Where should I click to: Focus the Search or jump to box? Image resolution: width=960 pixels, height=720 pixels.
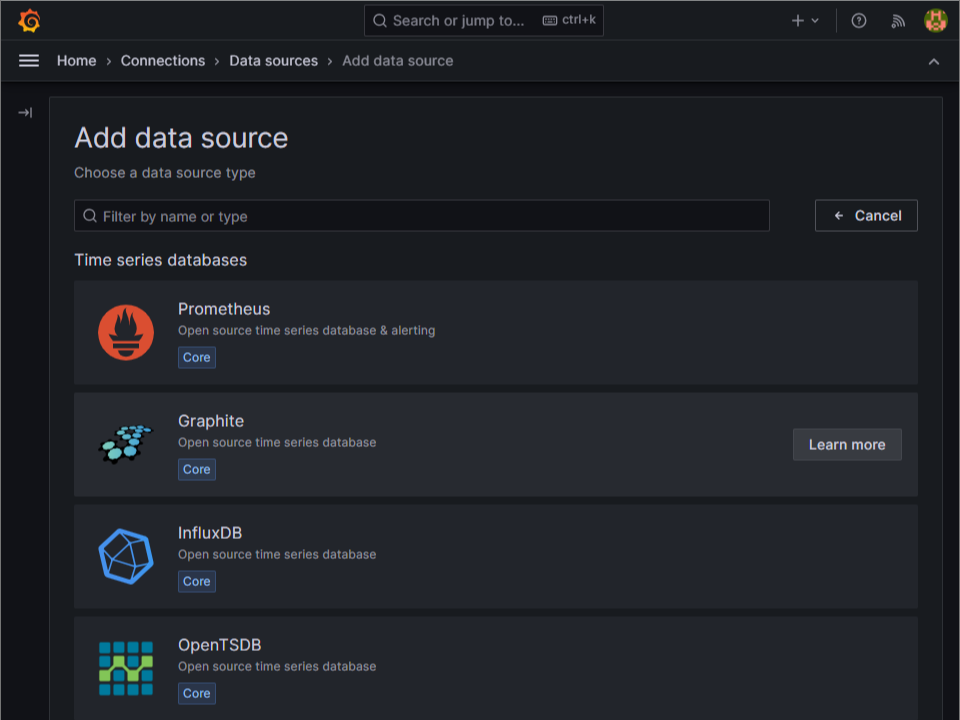484,21
